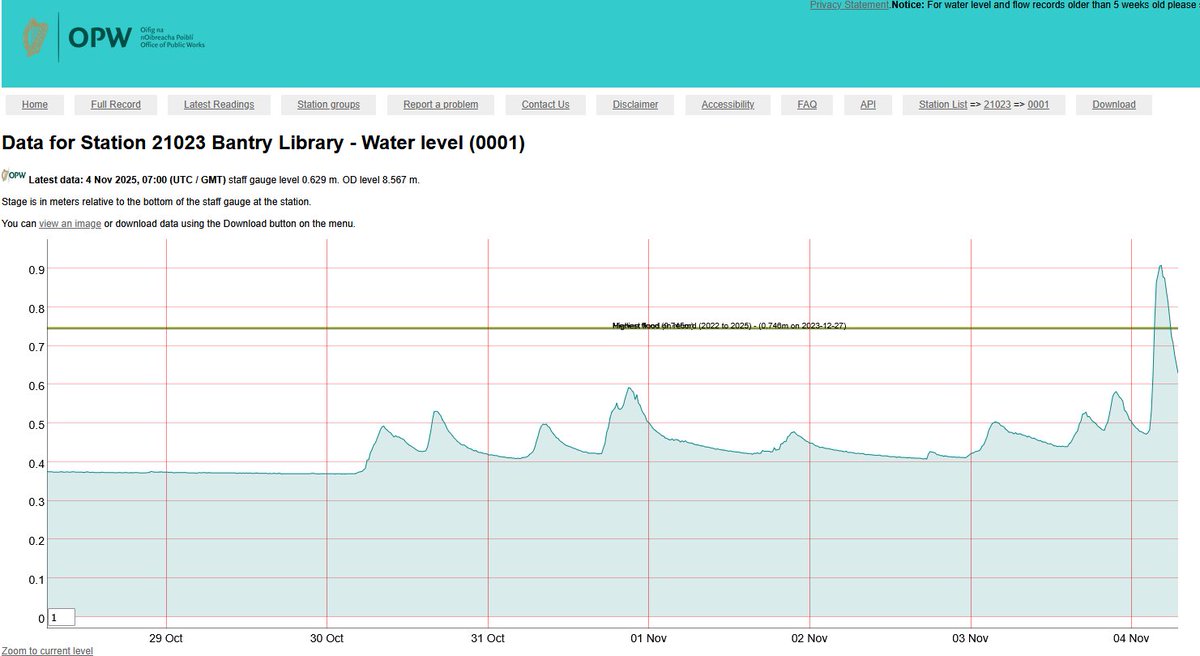The width and height of the screenshot is (1200, 656).
Task: Click the highest flood record label on chart
Action: 730,325
